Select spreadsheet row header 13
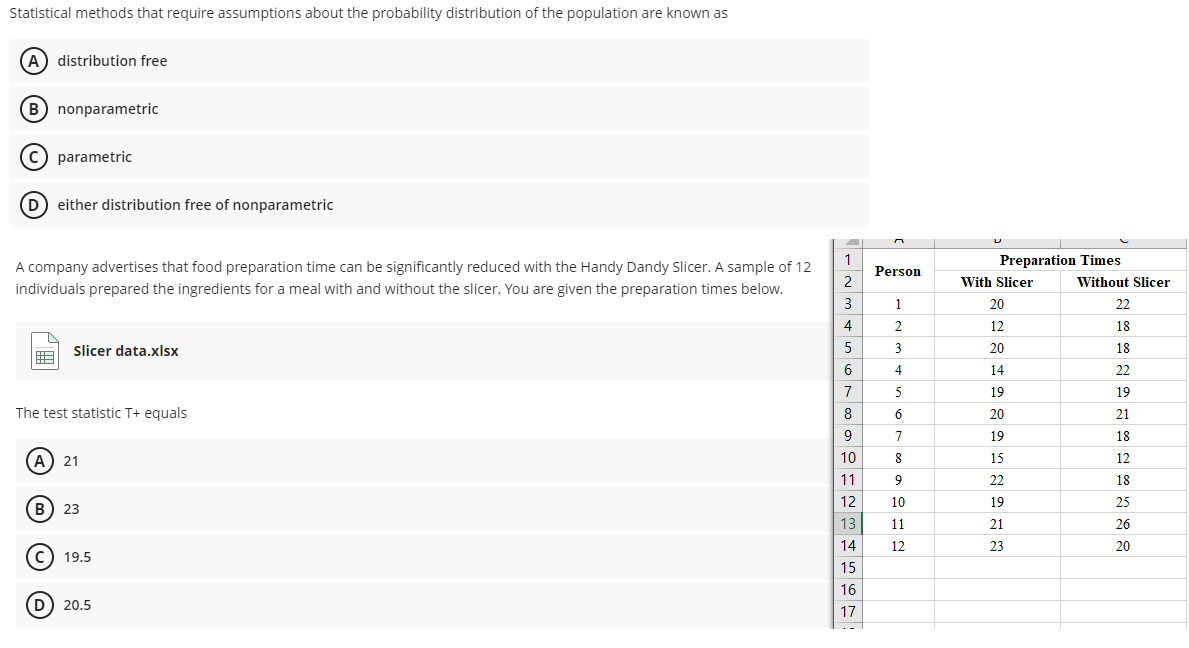The height and width of the screenshot is (648, 1189). [847, 523]
